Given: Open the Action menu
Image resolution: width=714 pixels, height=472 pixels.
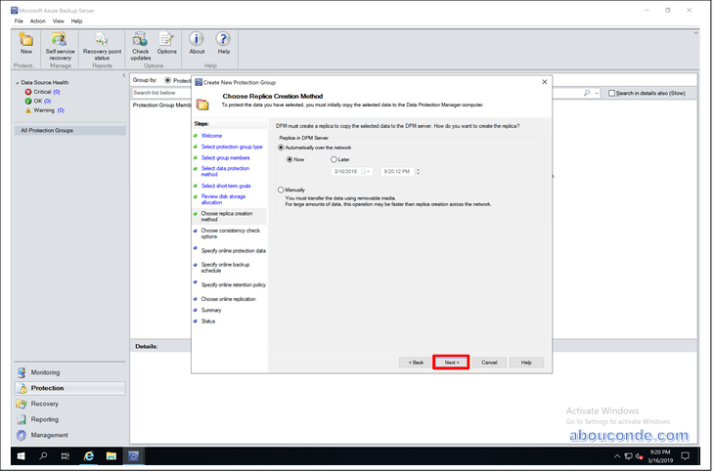Looking at the screenshot, I should point(37,20).
